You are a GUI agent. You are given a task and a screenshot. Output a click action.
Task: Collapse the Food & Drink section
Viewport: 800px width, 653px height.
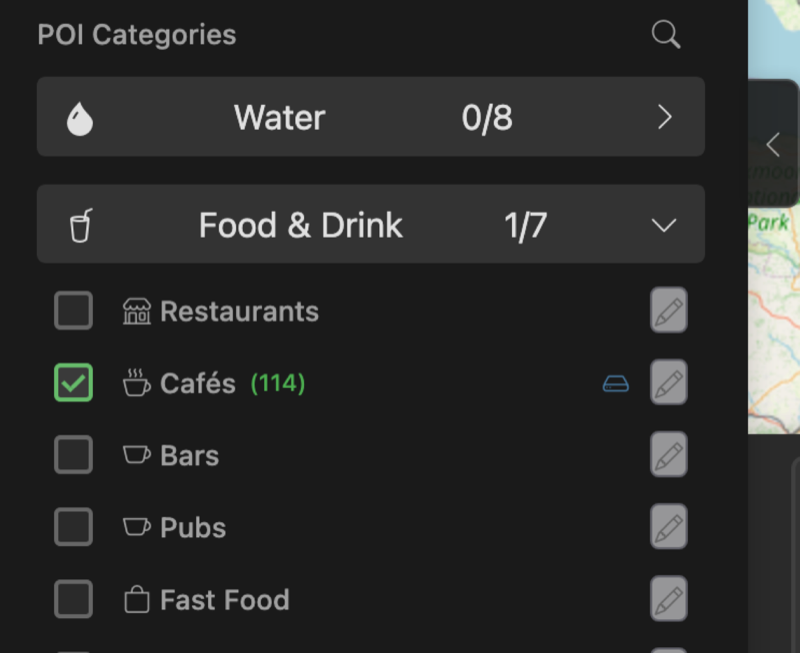pos(665,225)
